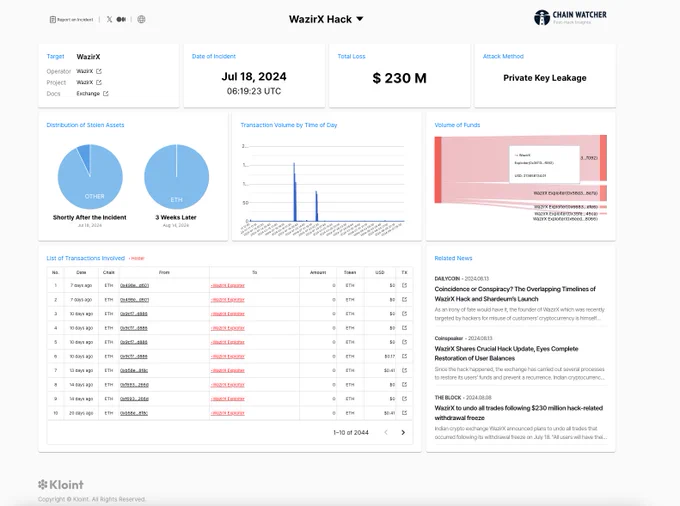The image size is (680, 506).
Task: Open TX link icon for transaction row 3
Action: click(x=405, y=313)
